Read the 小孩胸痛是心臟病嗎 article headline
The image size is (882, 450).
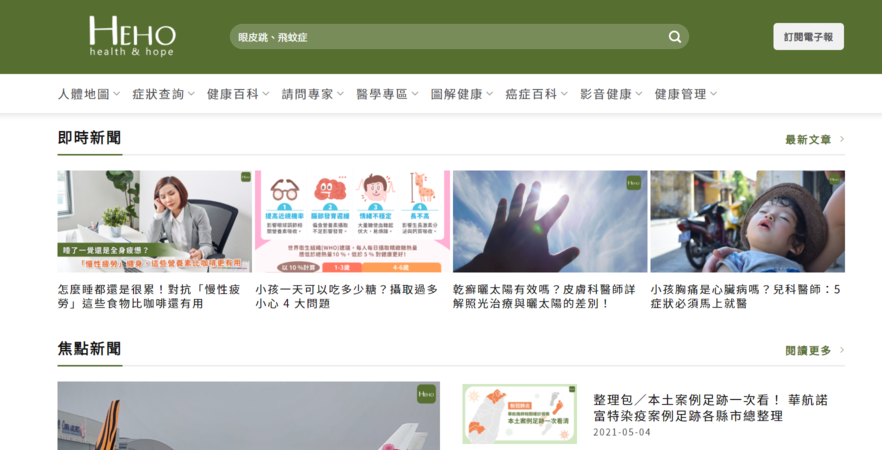coord(746,296)
